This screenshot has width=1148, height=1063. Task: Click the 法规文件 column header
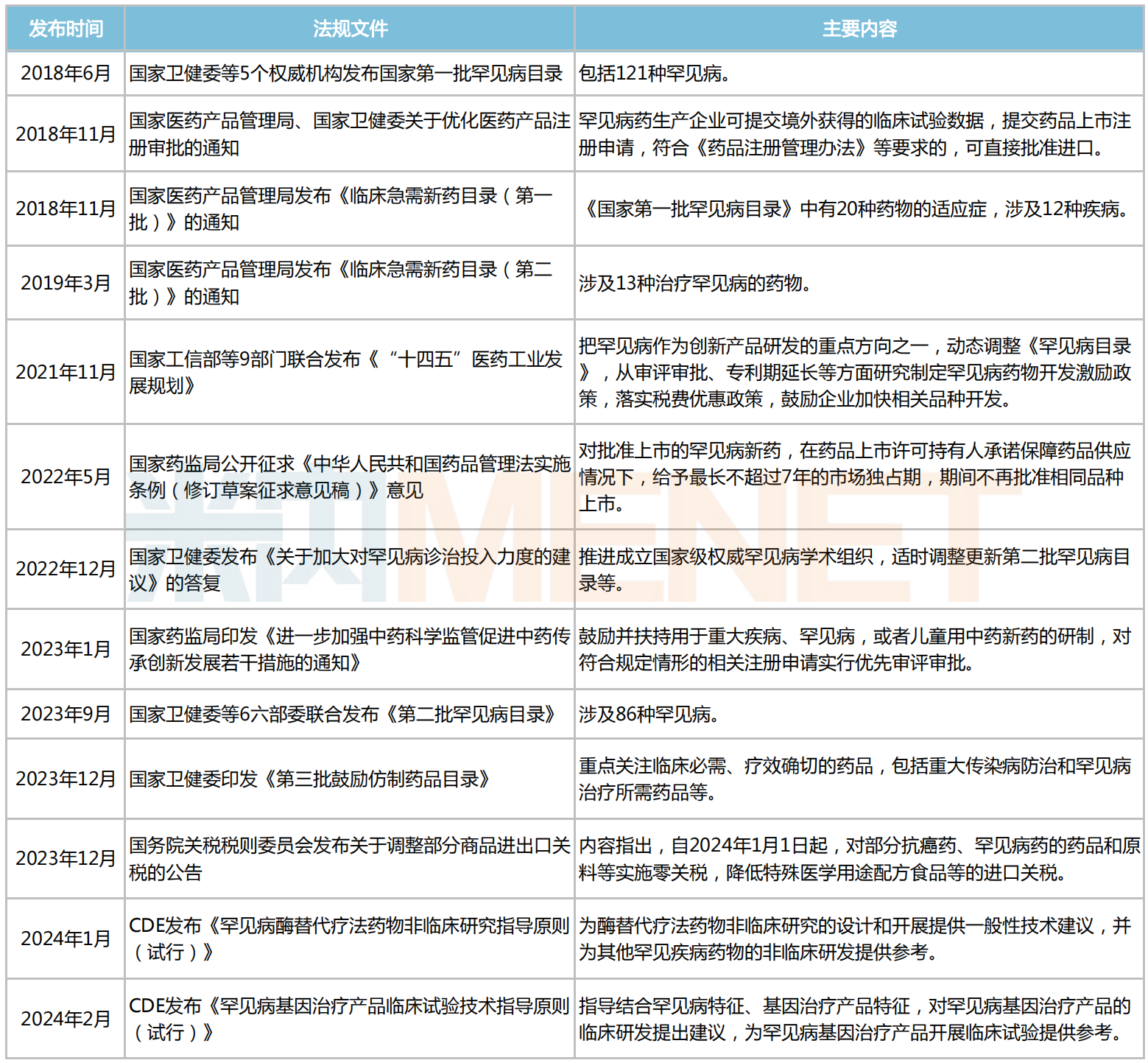pos(350,29)
